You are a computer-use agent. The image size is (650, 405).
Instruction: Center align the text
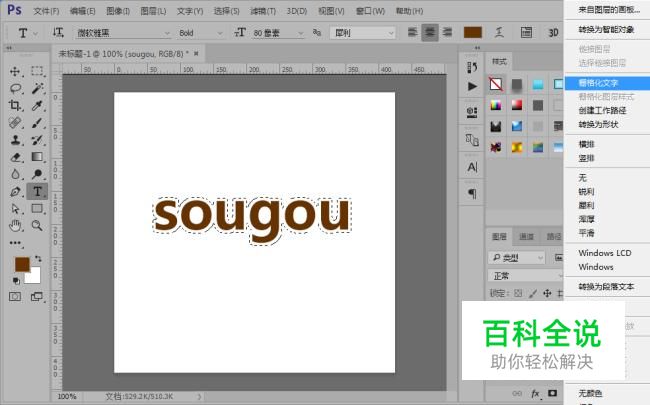pyautogui.click(x=430, y=32)
